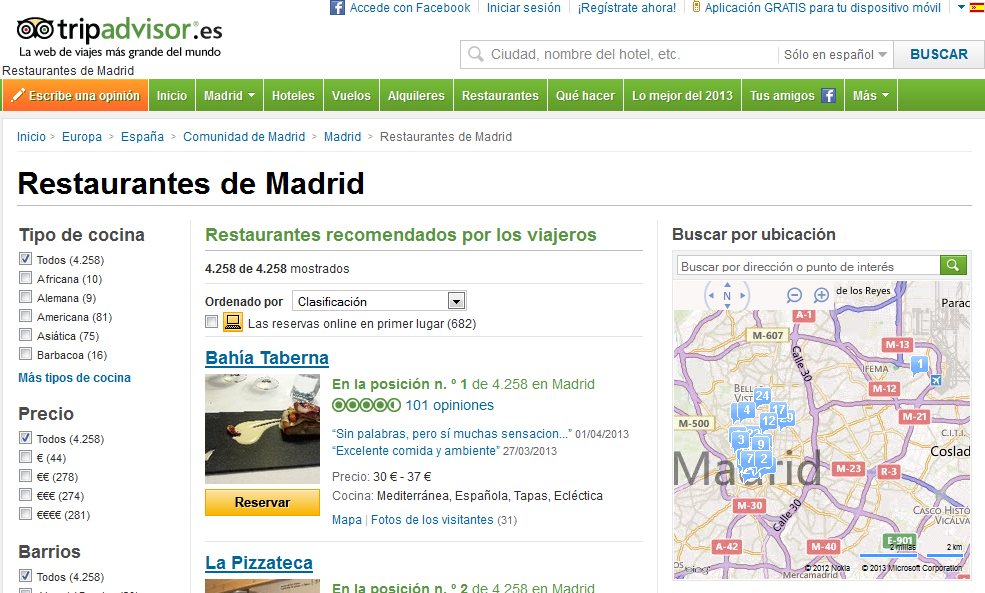Viewport: 985px width, 593px height.
Task: Click the Facebook icon beside Accede con Facebook
Action: (337, 8)
